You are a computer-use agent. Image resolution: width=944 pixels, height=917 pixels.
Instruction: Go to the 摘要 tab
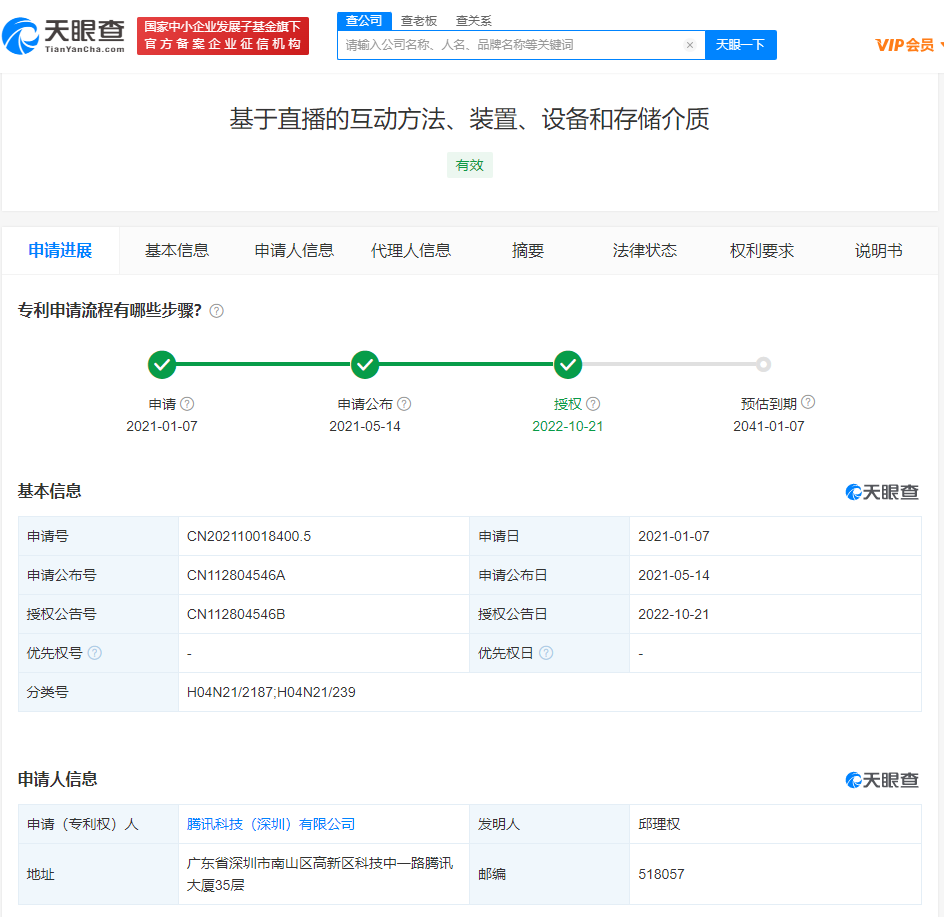click(528, 250)
